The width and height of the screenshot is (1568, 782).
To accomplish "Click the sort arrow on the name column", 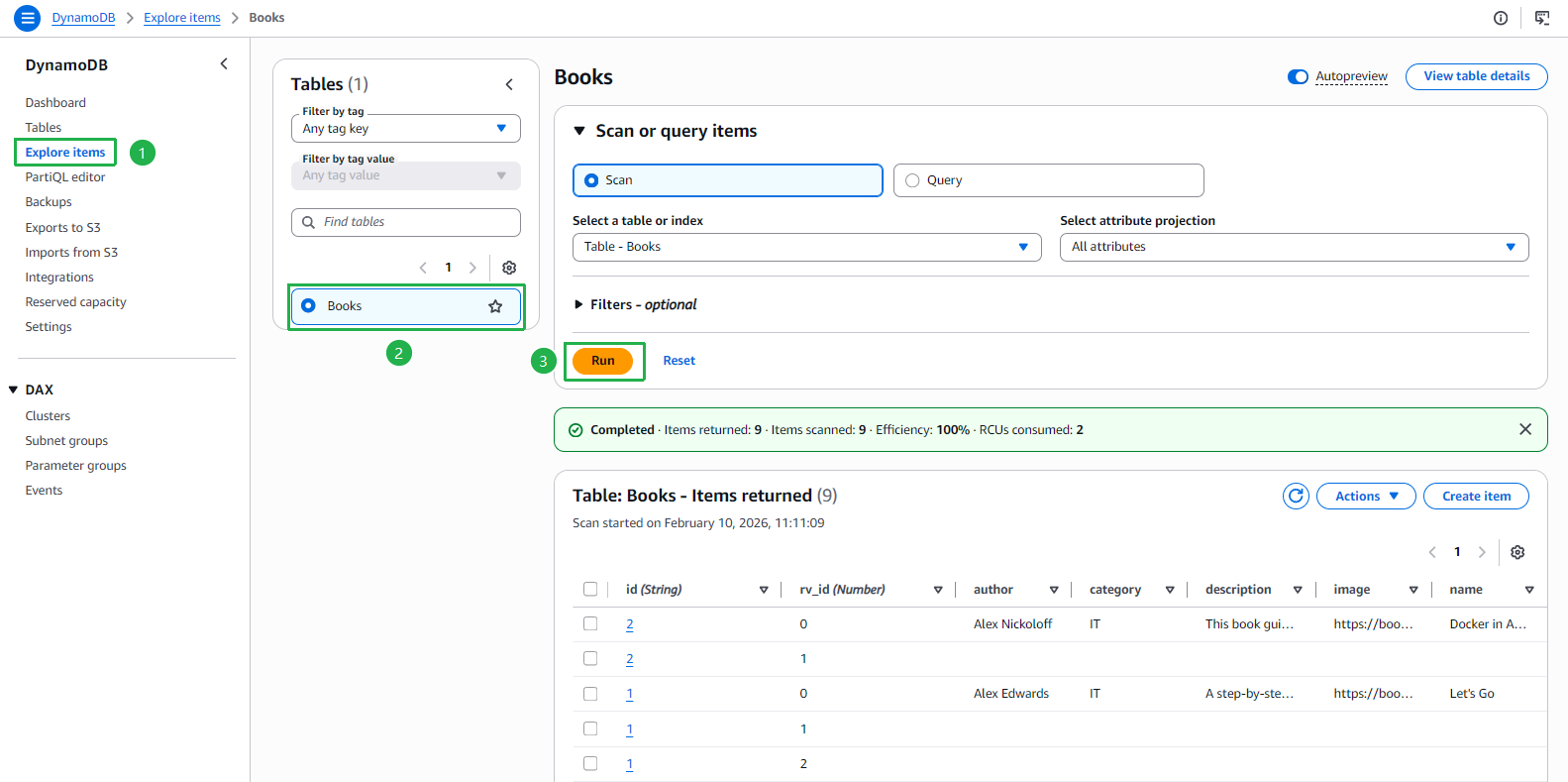I will (1529, 590).
